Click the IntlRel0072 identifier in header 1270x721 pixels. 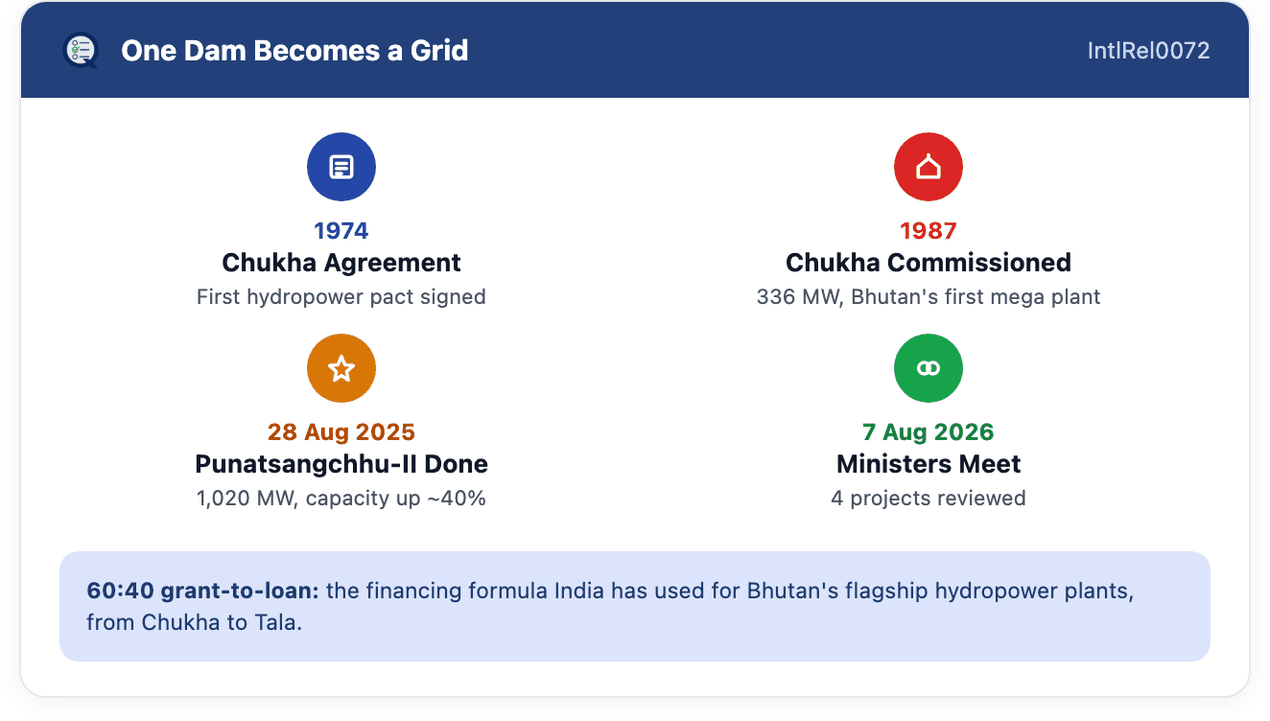(x=1148, y=51)
